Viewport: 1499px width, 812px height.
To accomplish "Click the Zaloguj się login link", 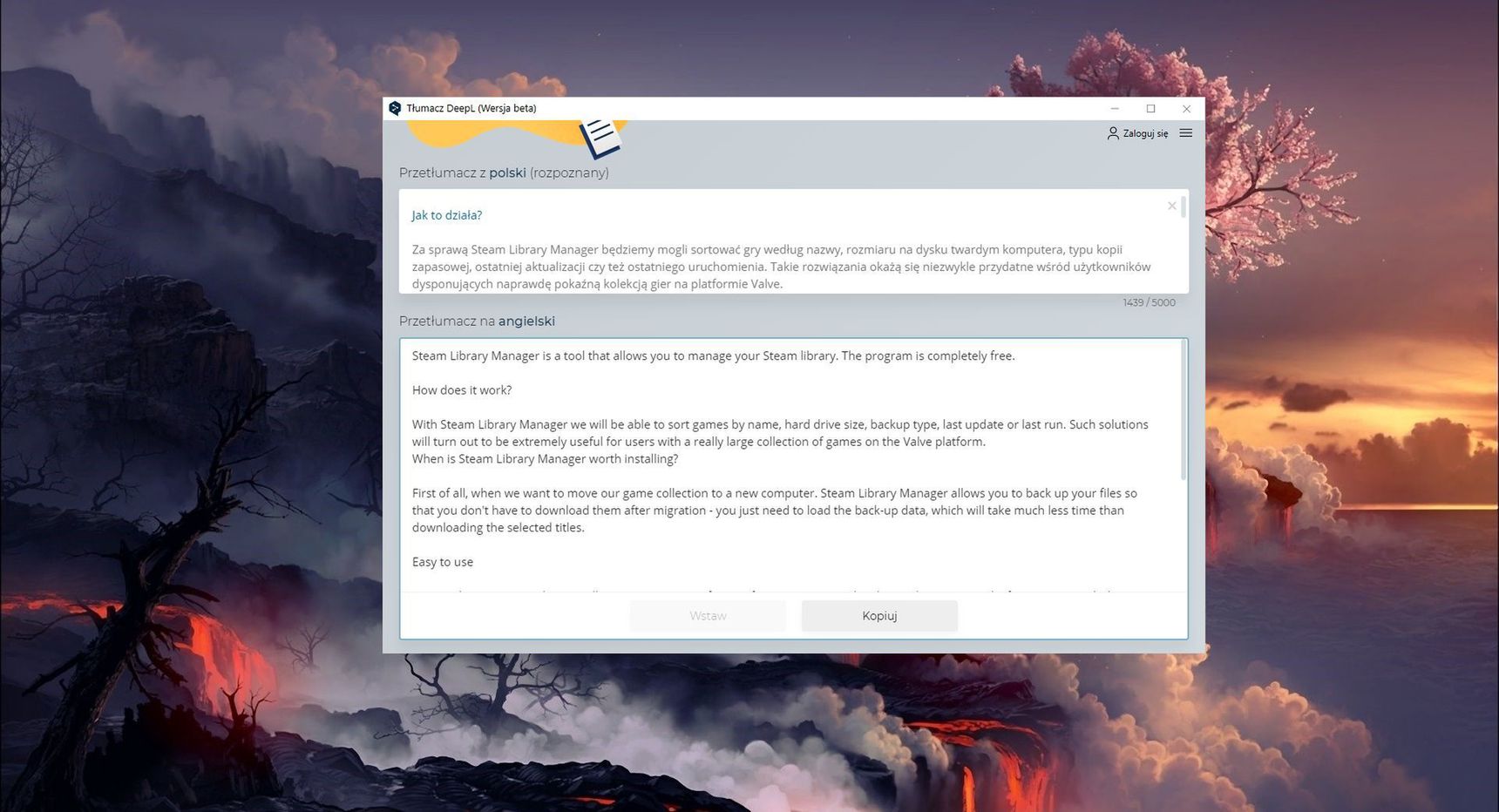I will click(x=1137, y=133).
